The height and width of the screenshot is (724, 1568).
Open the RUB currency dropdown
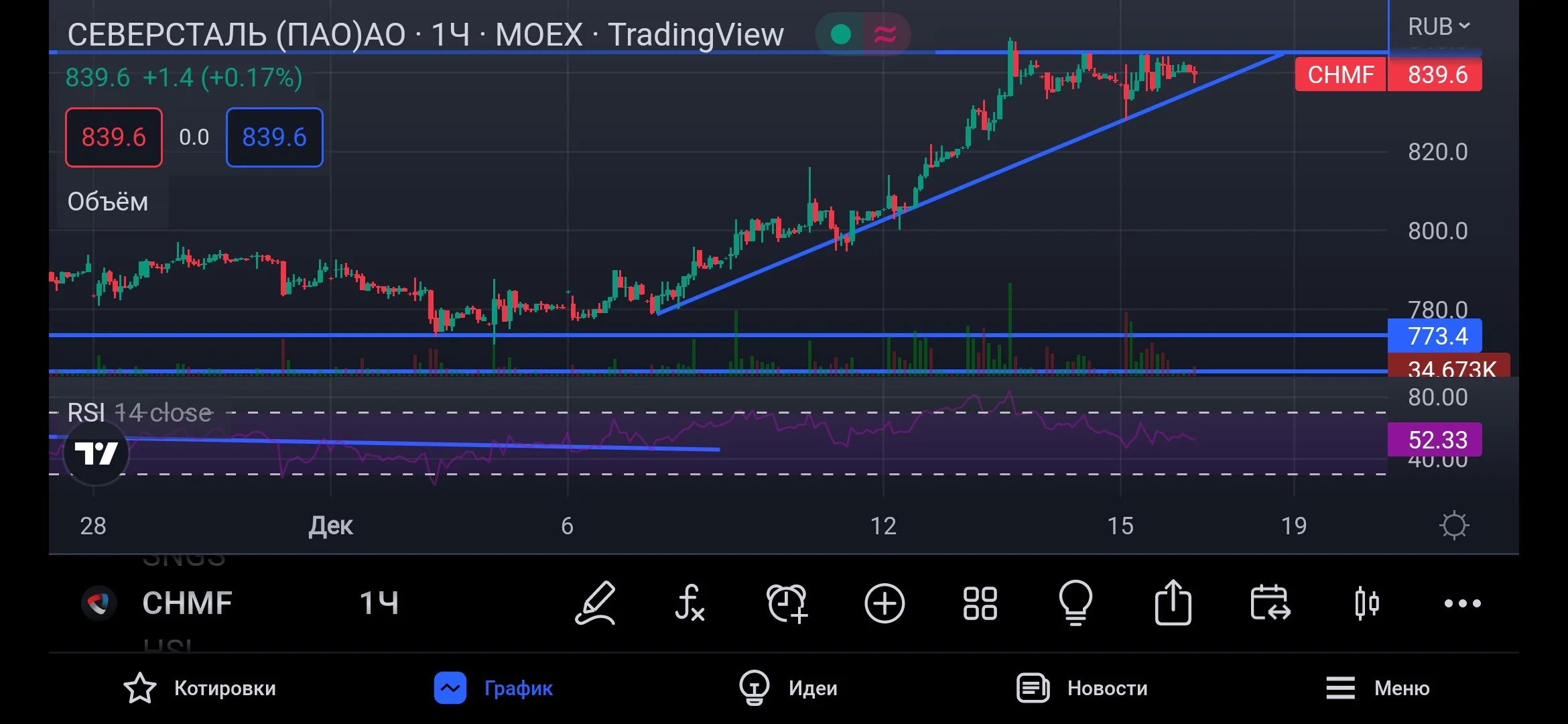pos(1439,27)
